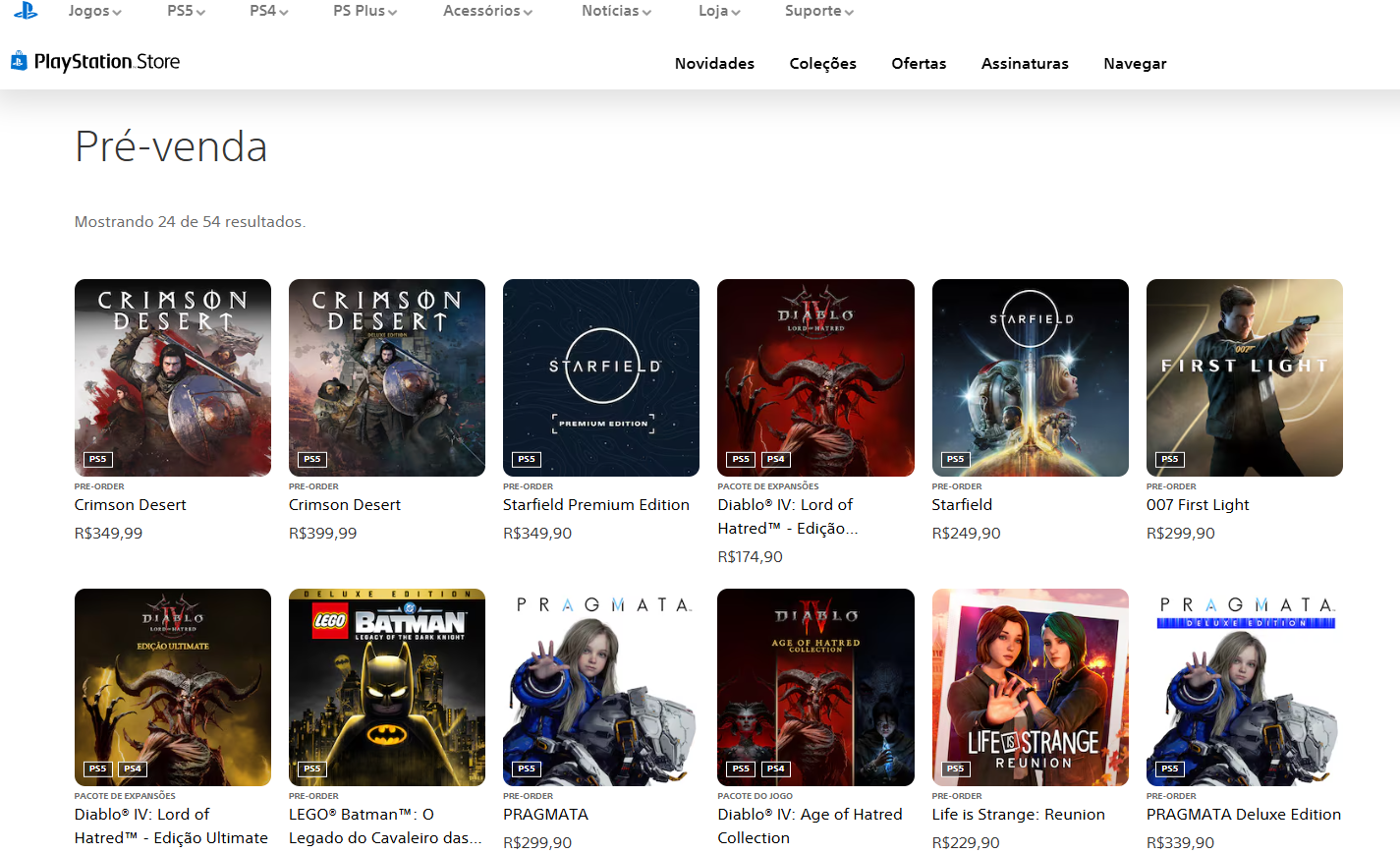
Task: Click the PlayStation logo icon at top left
Action: 26,11
